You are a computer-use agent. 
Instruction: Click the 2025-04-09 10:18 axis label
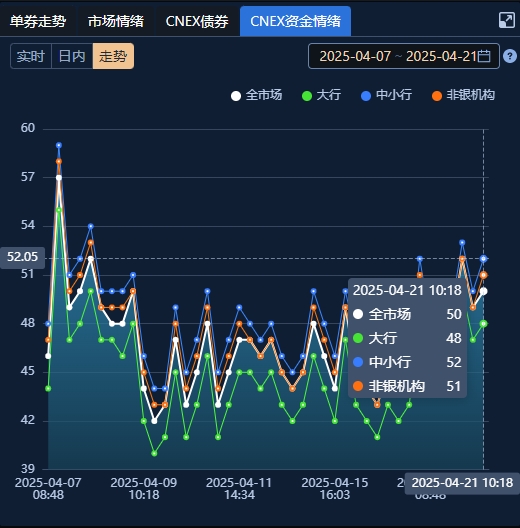(x=144, y=489)
